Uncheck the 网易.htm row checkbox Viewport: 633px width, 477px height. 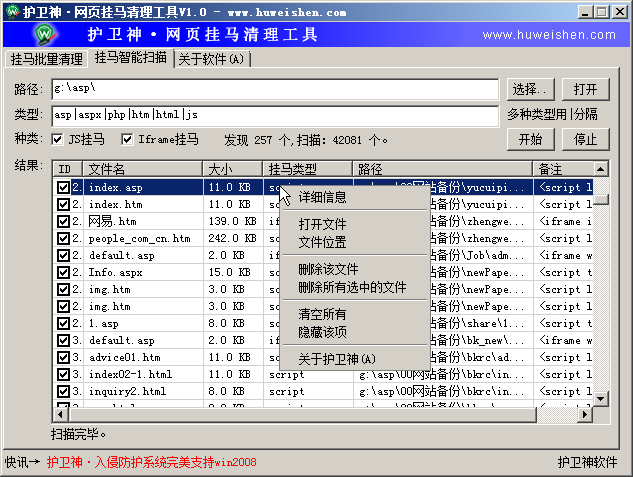tap(63, 221)
